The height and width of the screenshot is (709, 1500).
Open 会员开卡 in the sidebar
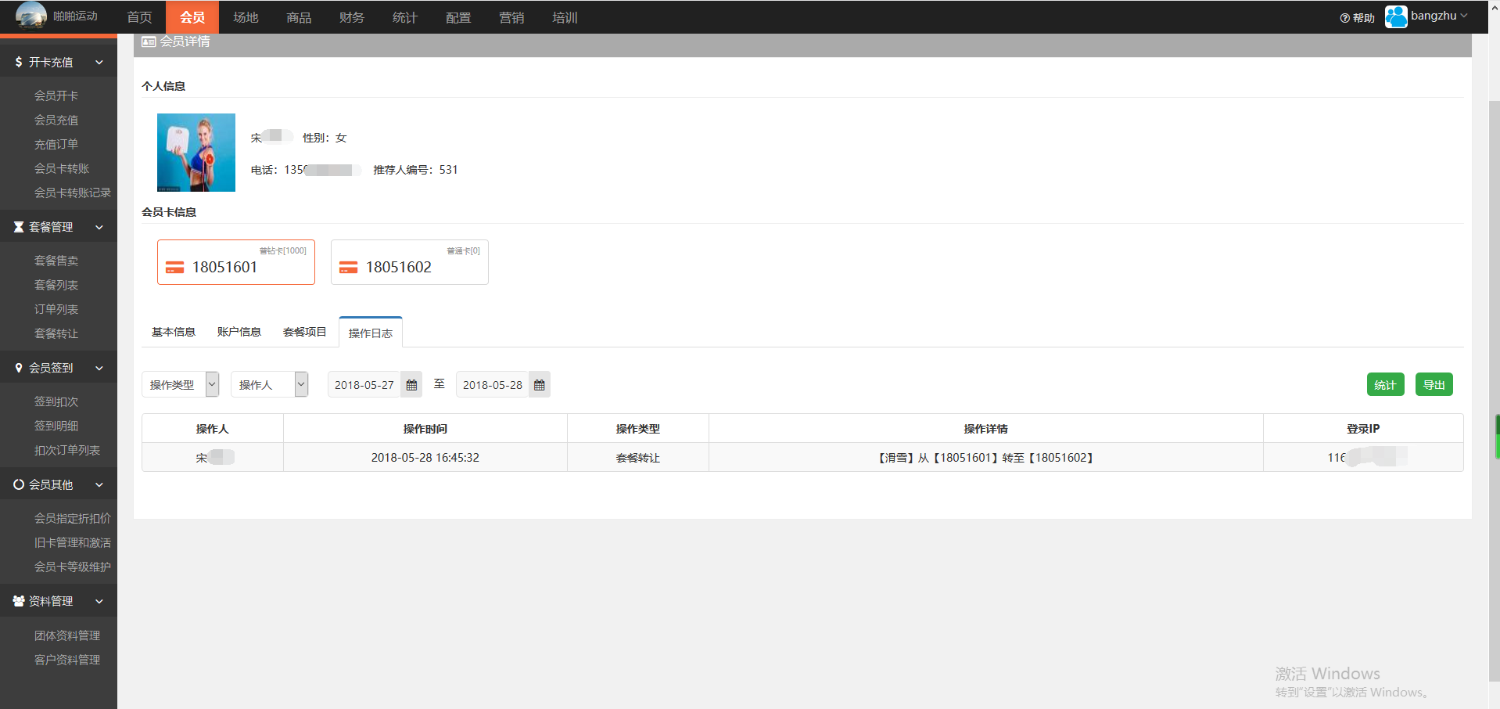(x=56, y=96)
